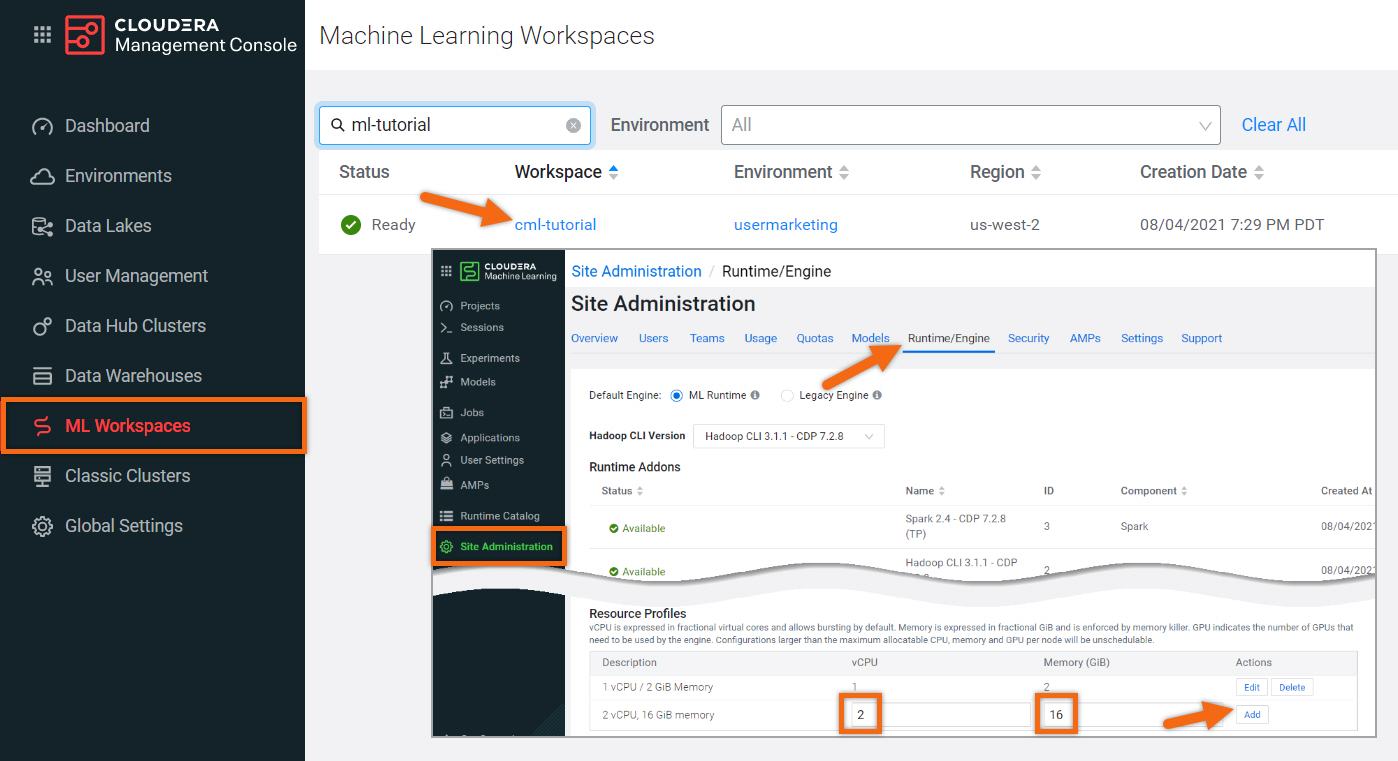Click the Memory (GiB) input field
This screenshot has width=1398, height=761.
(x=1130, y=715)
